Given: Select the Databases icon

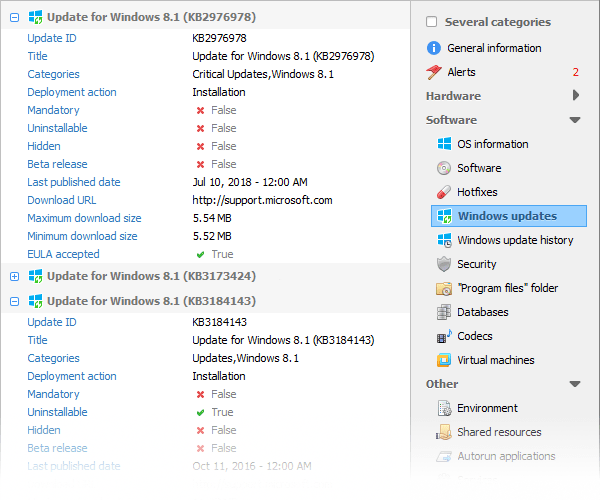Looking at the screenshot, I should pyautogui.click(x=445, y=312).
